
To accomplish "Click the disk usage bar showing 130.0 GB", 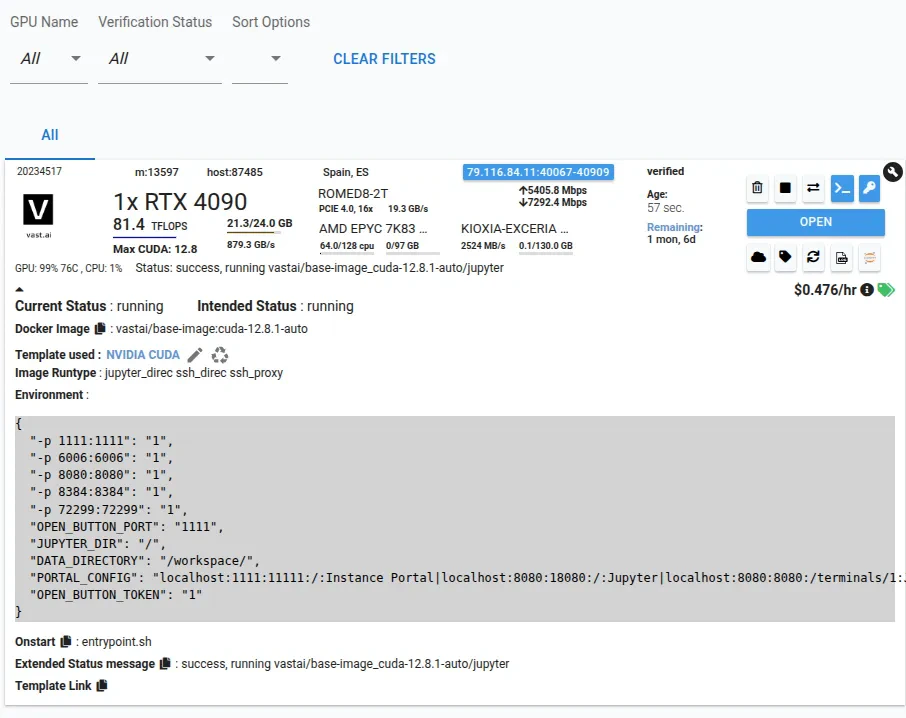I will [x=545, y=245].
